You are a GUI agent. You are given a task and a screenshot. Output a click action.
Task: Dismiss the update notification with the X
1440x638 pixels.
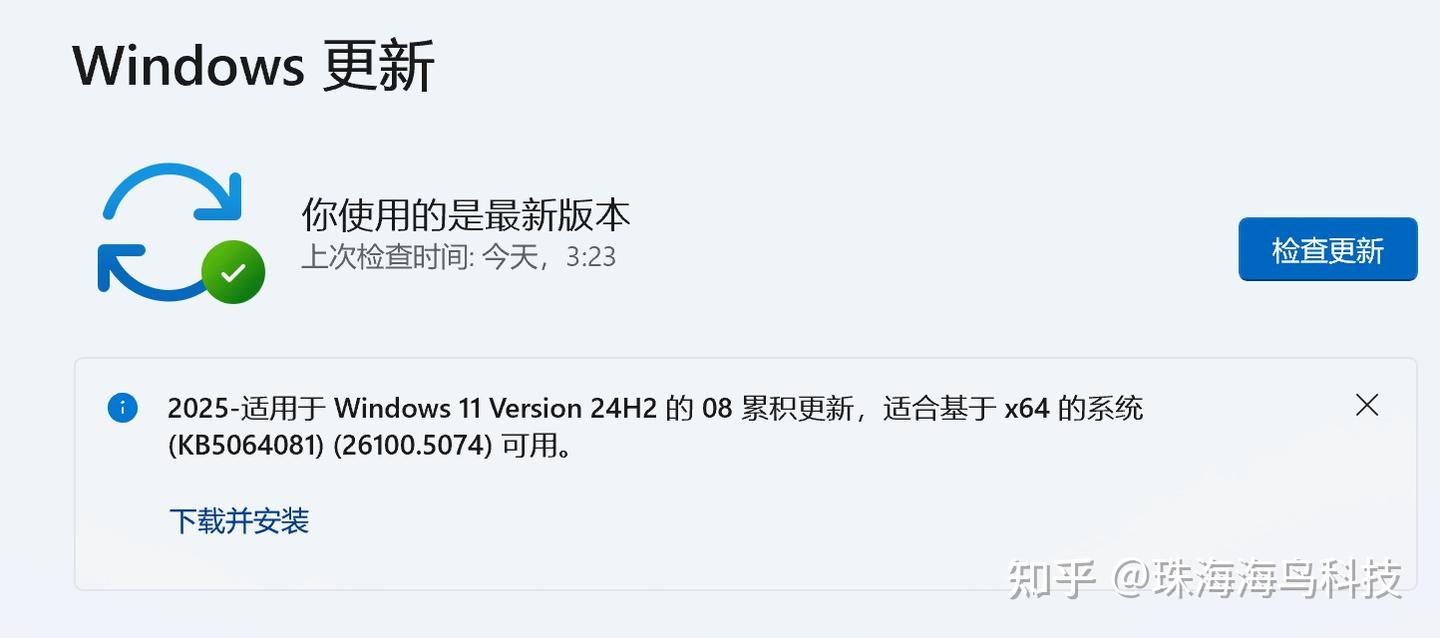pyautogui.click(x=1366, y=405)
